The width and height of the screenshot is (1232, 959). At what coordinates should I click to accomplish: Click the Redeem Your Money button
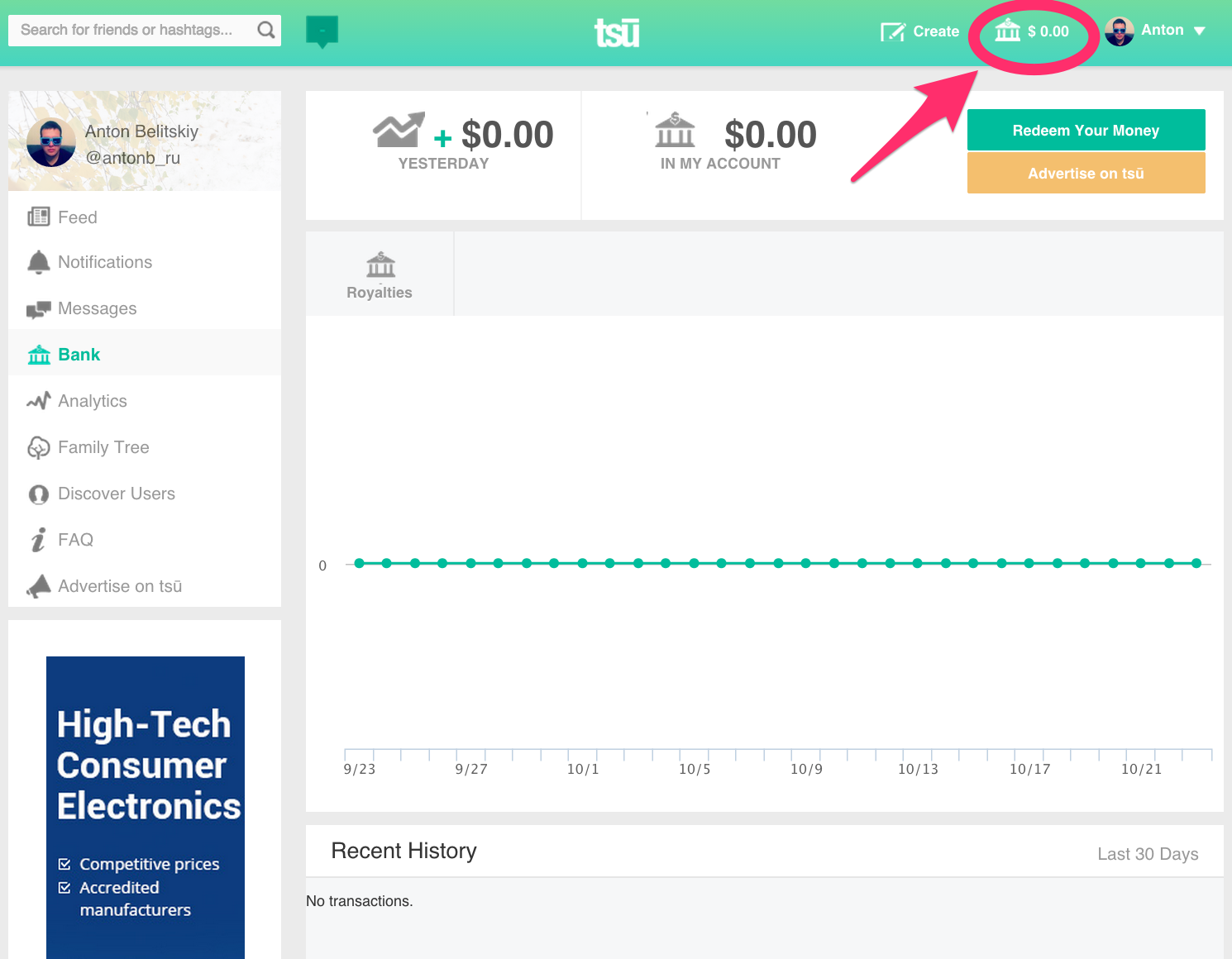point(1086,130)
